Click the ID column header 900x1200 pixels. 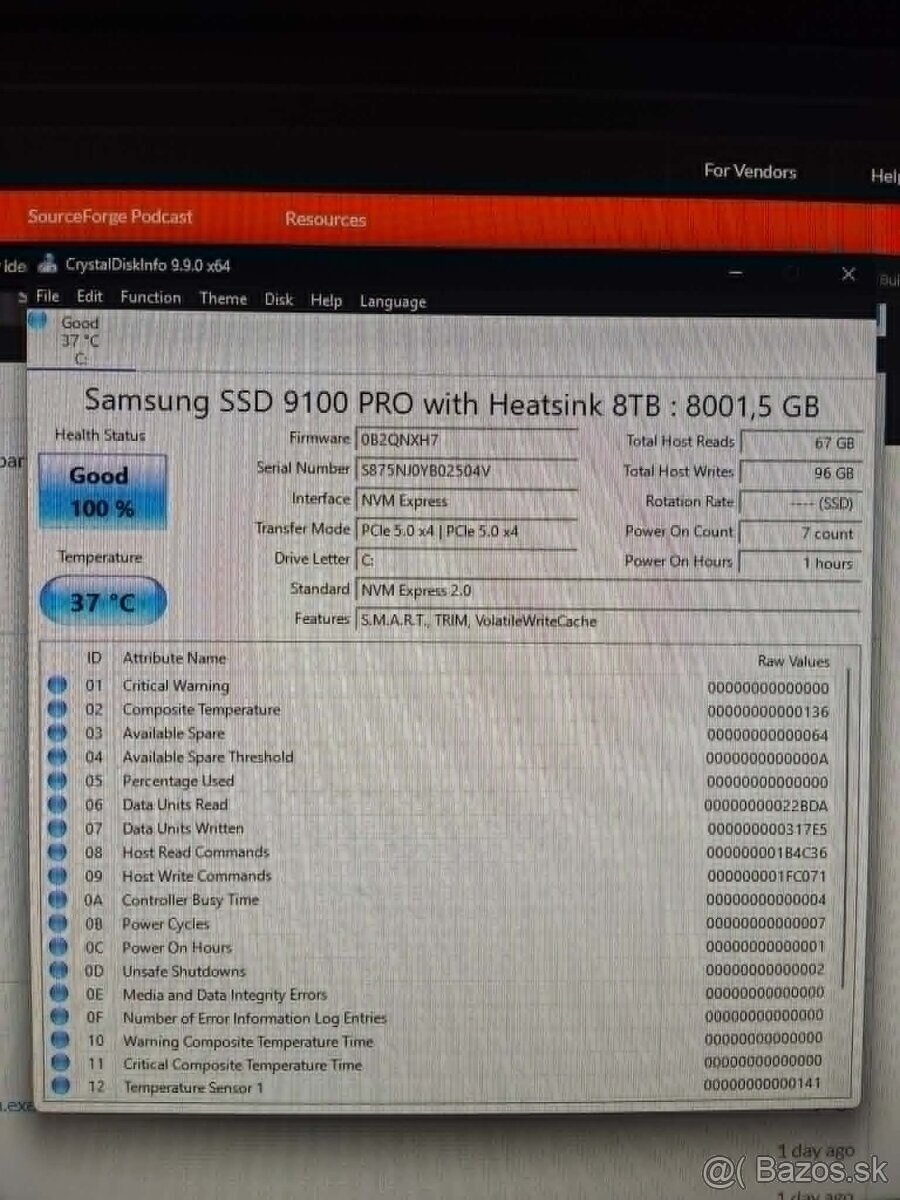94,658
